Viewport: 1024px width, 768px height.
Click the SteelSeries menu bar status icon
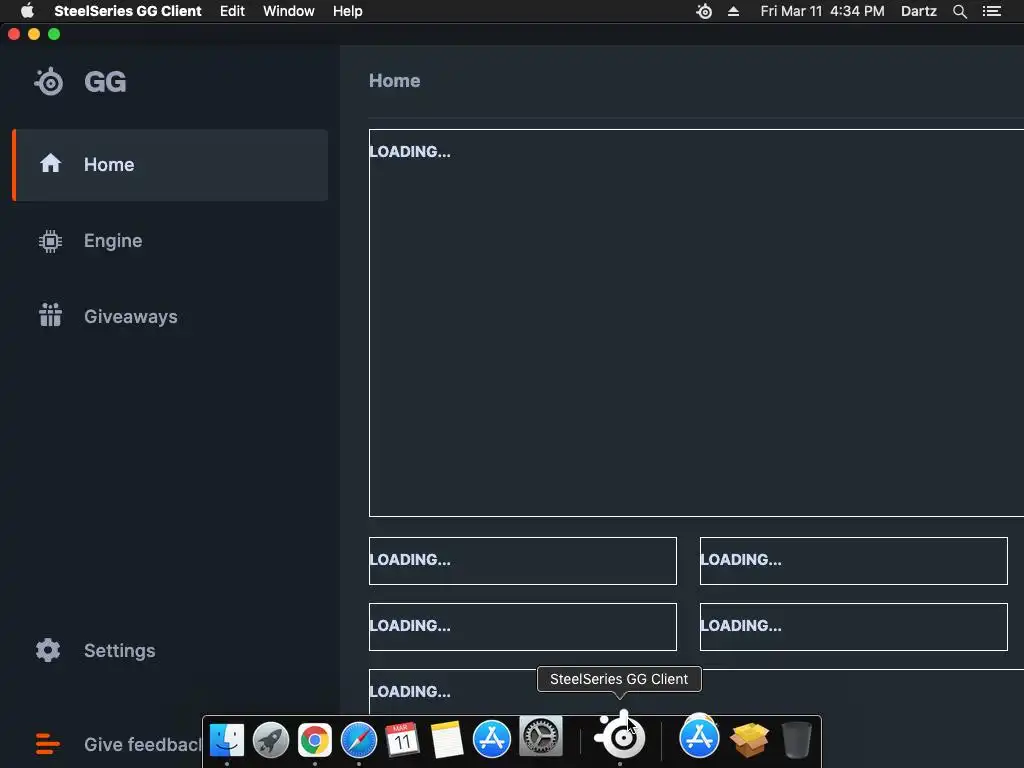pos(704,11)
